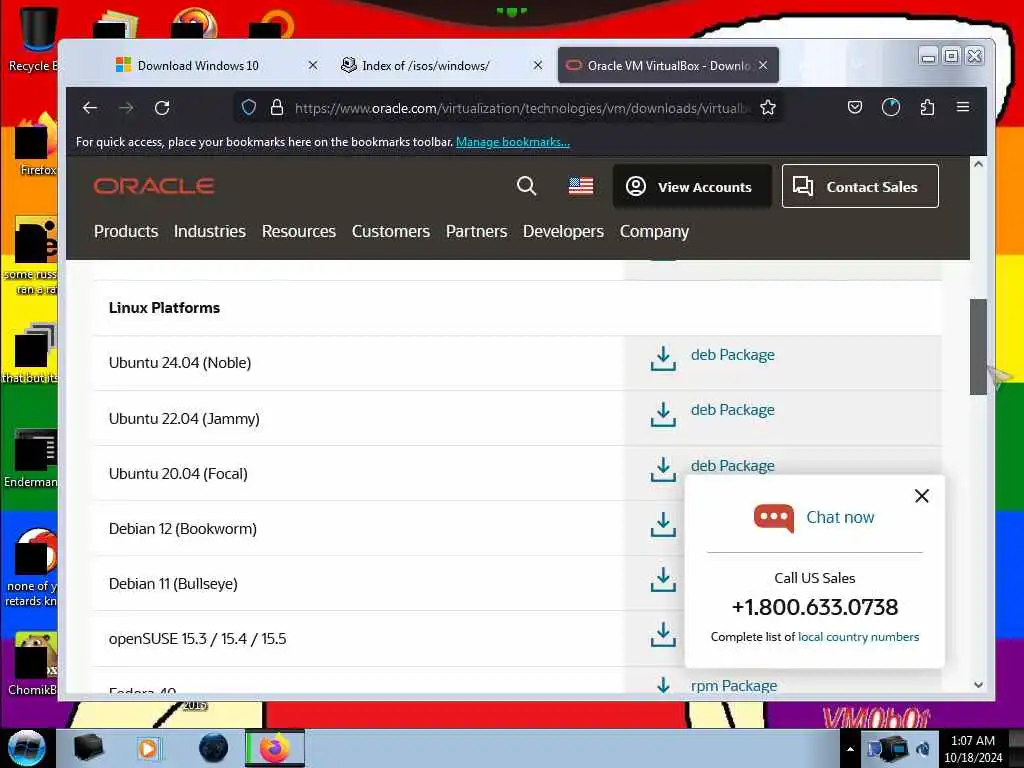Close the Download Windows 10 tab
Screen dimensions: 1024x768
coord(313,65)
